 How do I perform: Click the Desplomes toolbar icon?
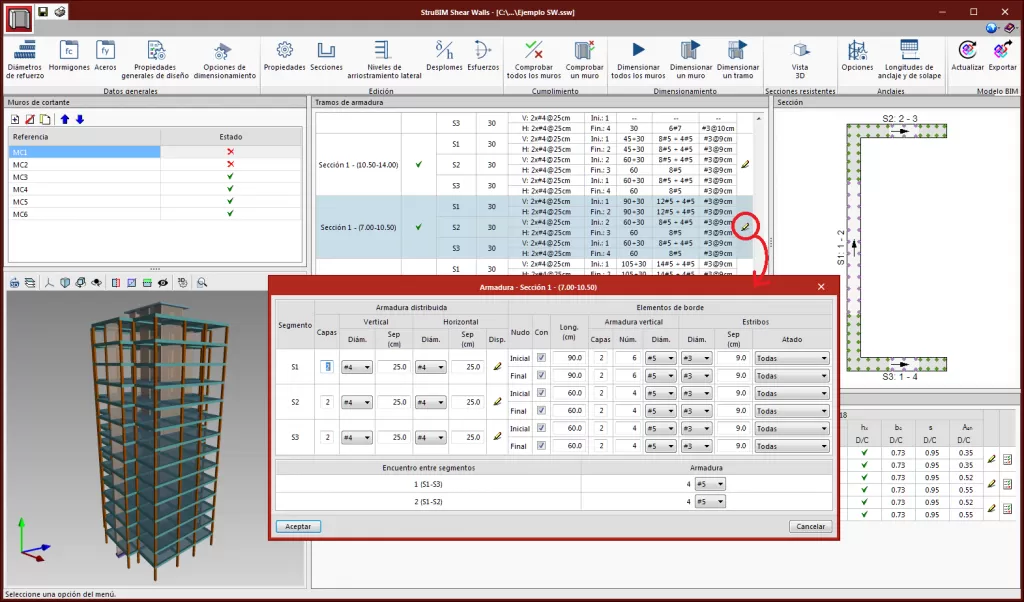(445, 50)
